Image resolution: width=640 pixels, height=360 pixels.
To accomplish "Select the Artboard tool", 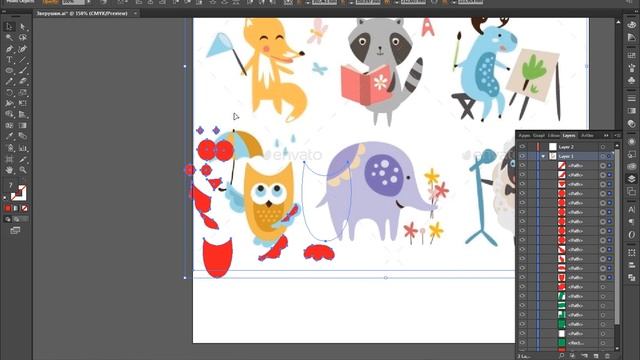I will [9, 159].
